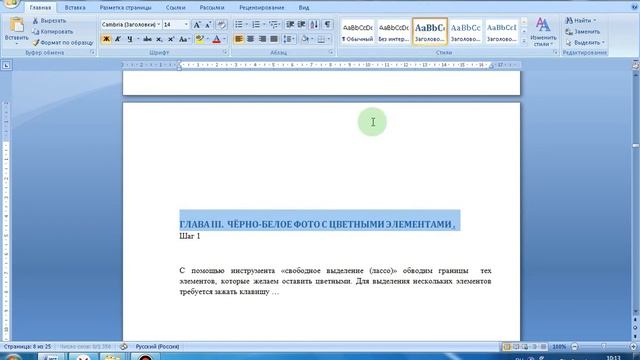This screenshot has height=360, width=640.
Task: Select the Обычный style thumbnail
Action: tap(358, 31)
